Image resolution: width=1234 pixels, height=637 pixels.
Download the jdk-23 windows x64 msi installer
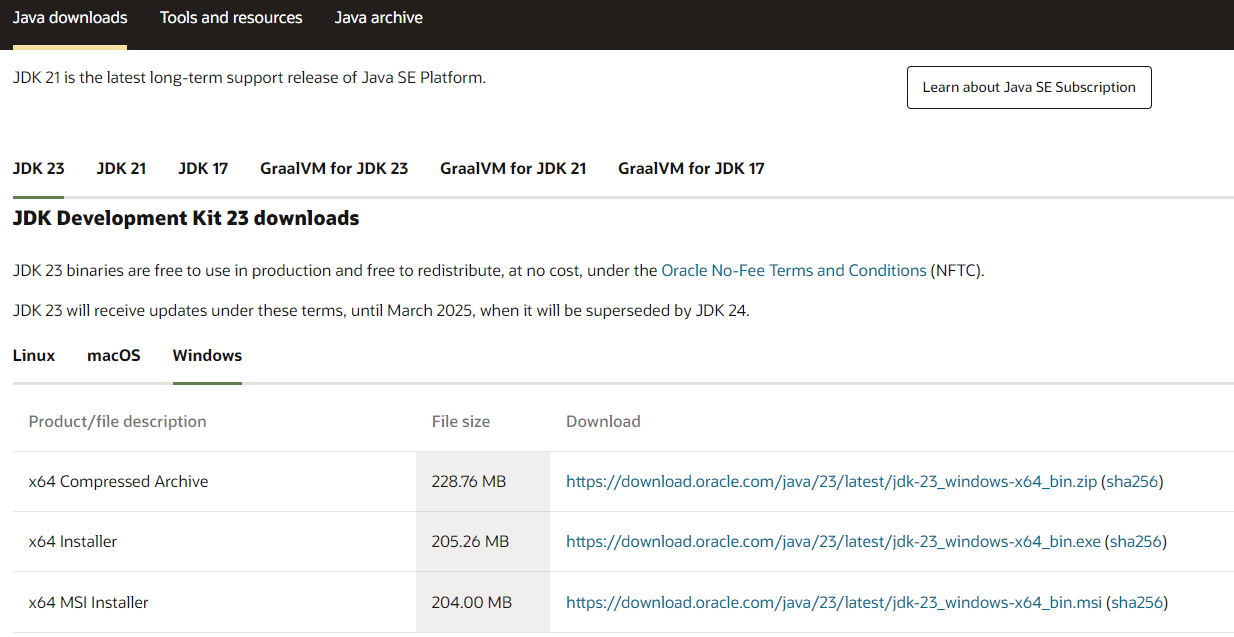click(834, 603)
